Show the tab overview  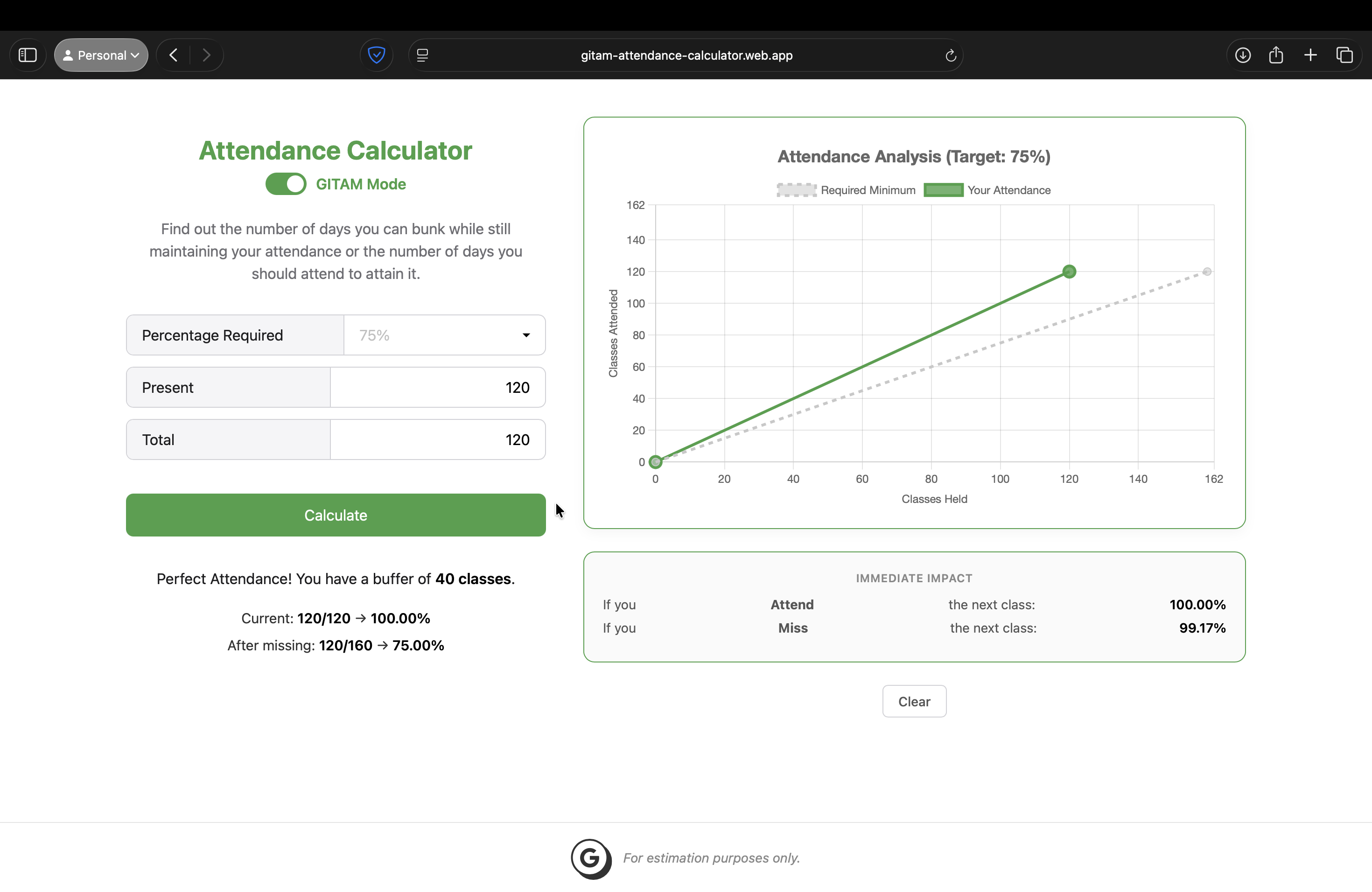tap(1344, 56)
